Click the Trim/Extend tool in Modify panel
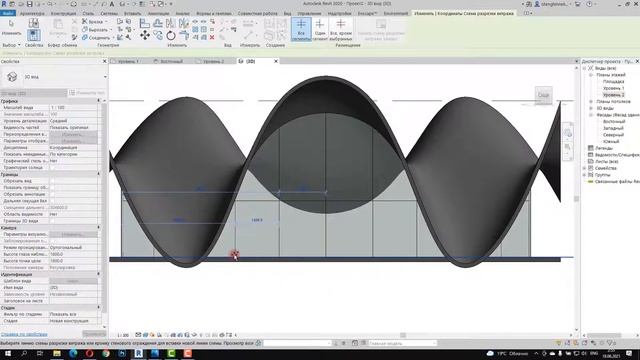This screenshot has height=360, width=640. coord(184,36)
